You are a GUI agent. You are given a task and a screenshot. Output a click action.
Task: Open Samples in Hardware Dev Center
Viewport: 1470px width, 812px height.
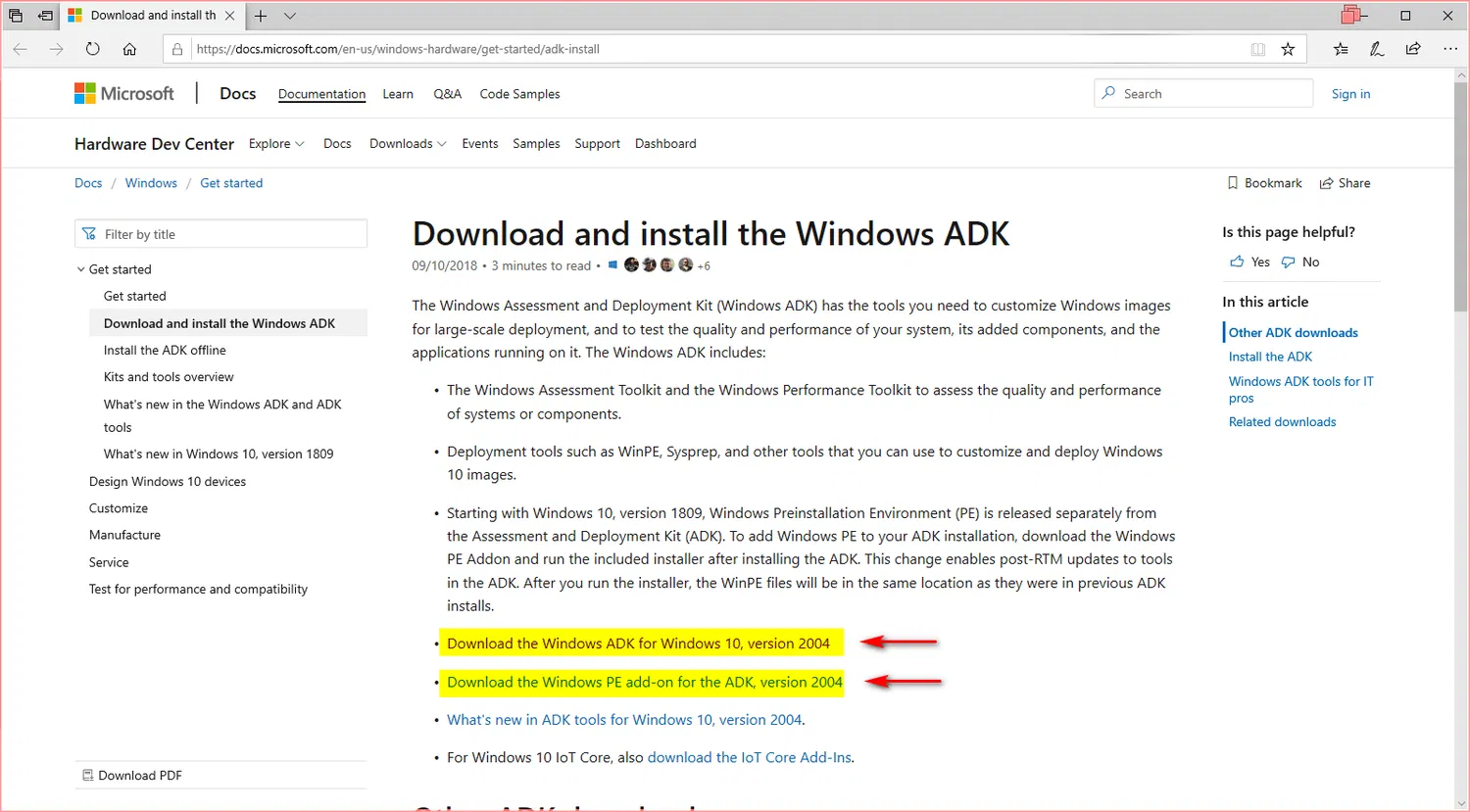click(x=536, y=143)
